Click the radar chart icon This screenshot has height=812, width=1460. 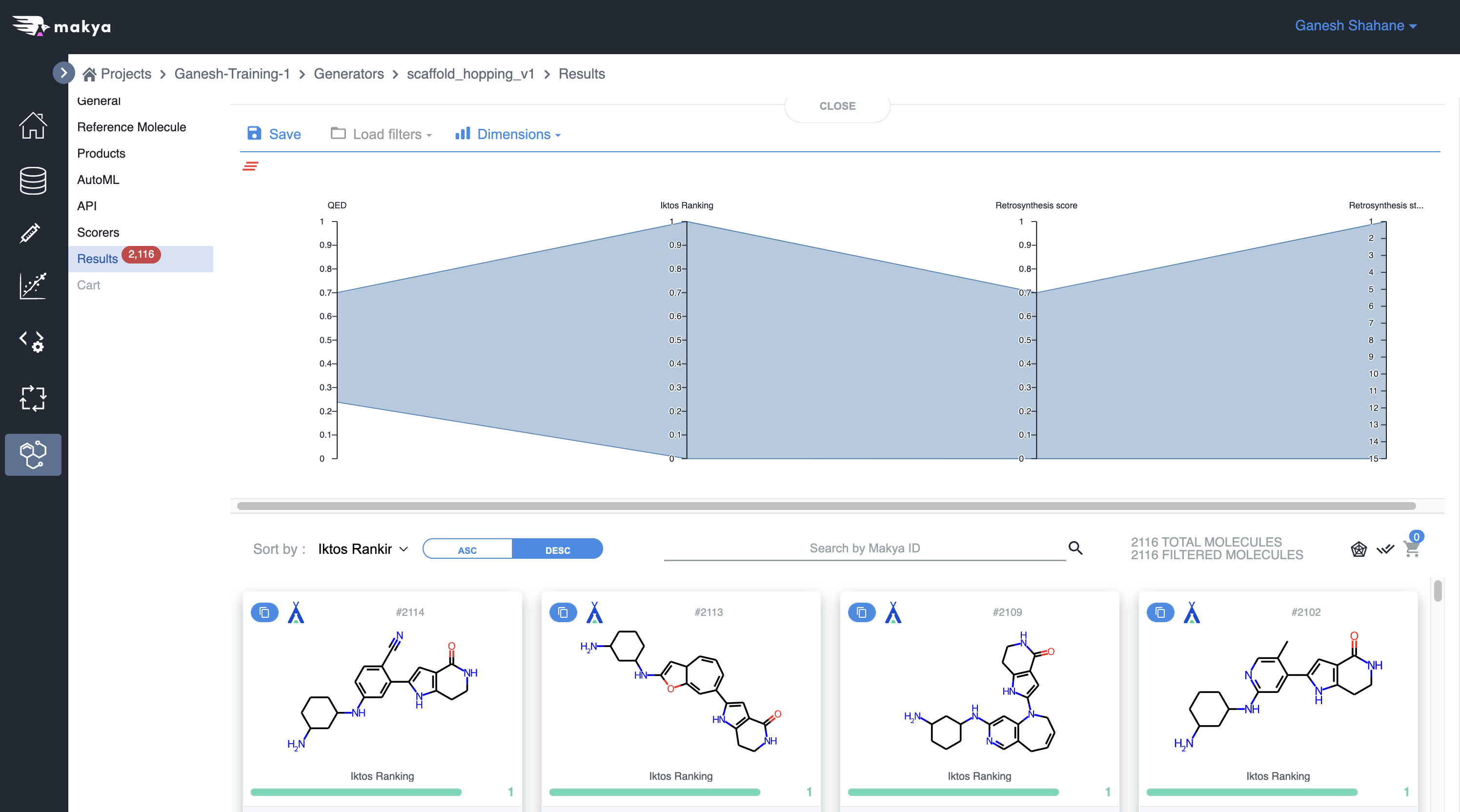tap(1359, 549)
